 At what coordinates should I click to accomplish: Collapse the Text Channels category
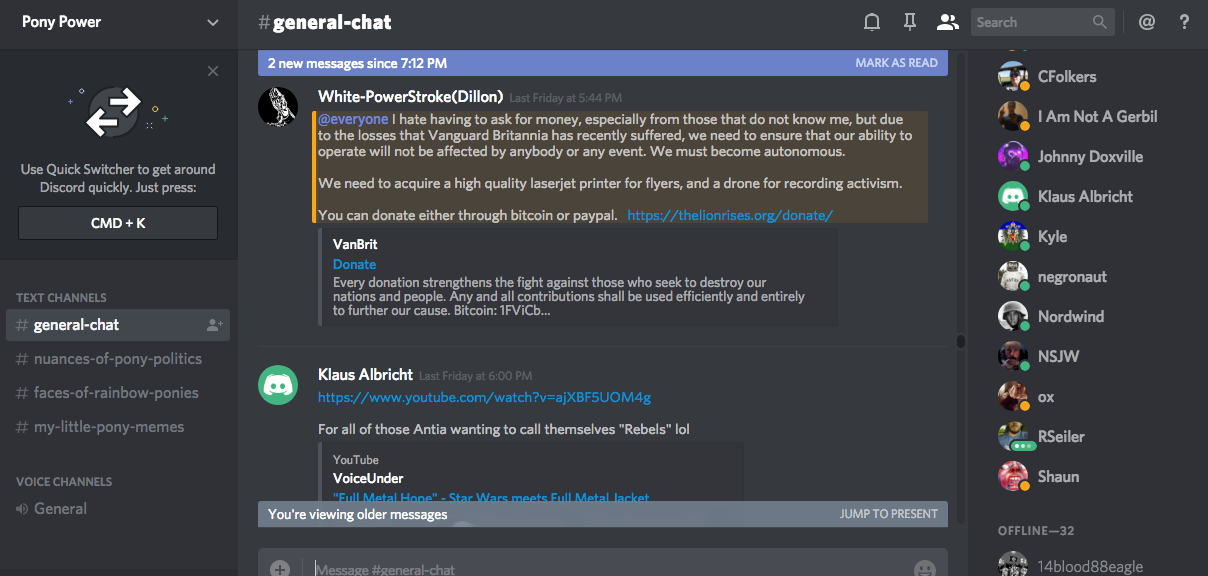(x=61, y=298)
